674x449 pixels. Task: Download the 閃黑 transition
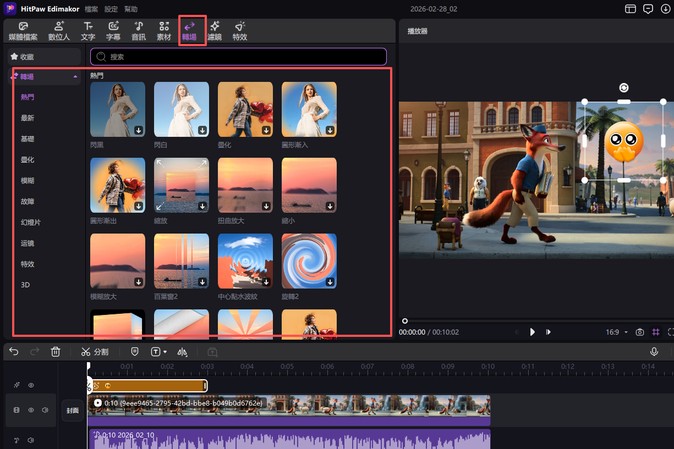pos(138,130)
